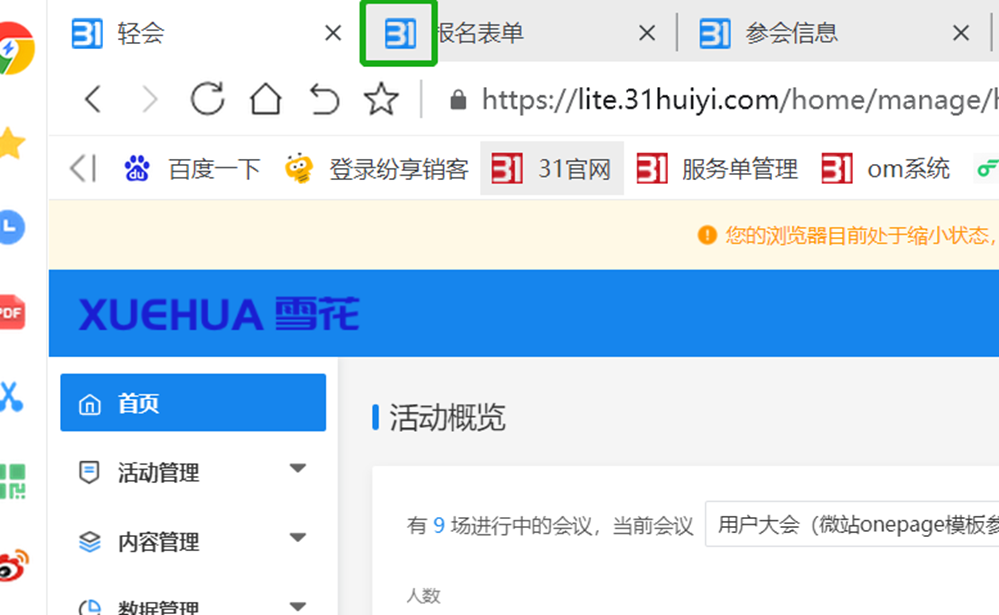
Task: Click the undo restore-tab arrow icon
Action: [324, 99]
